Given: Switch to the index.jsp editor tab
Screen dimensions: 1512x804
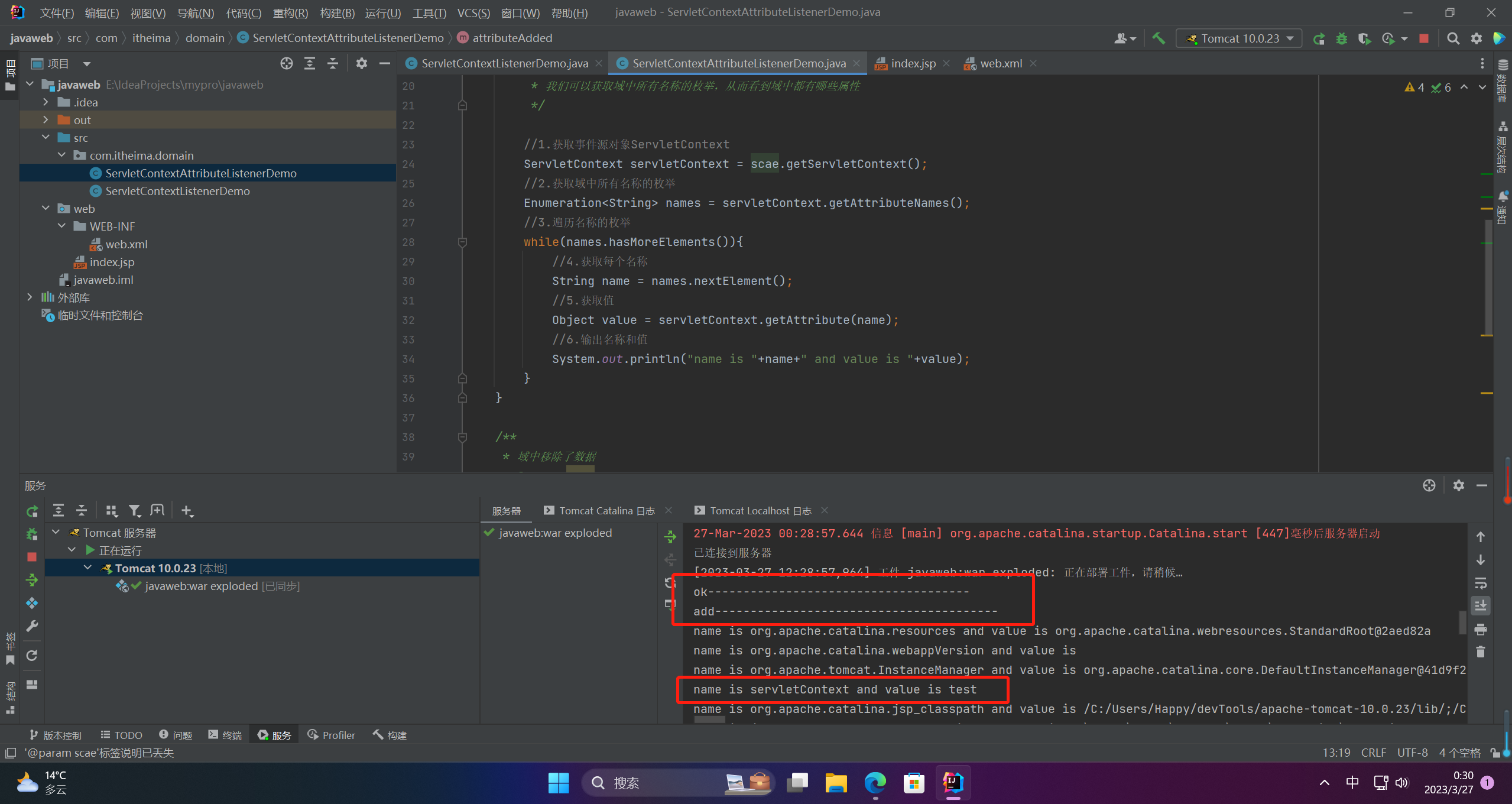Looking at the screenshot, I should point(912,63).
